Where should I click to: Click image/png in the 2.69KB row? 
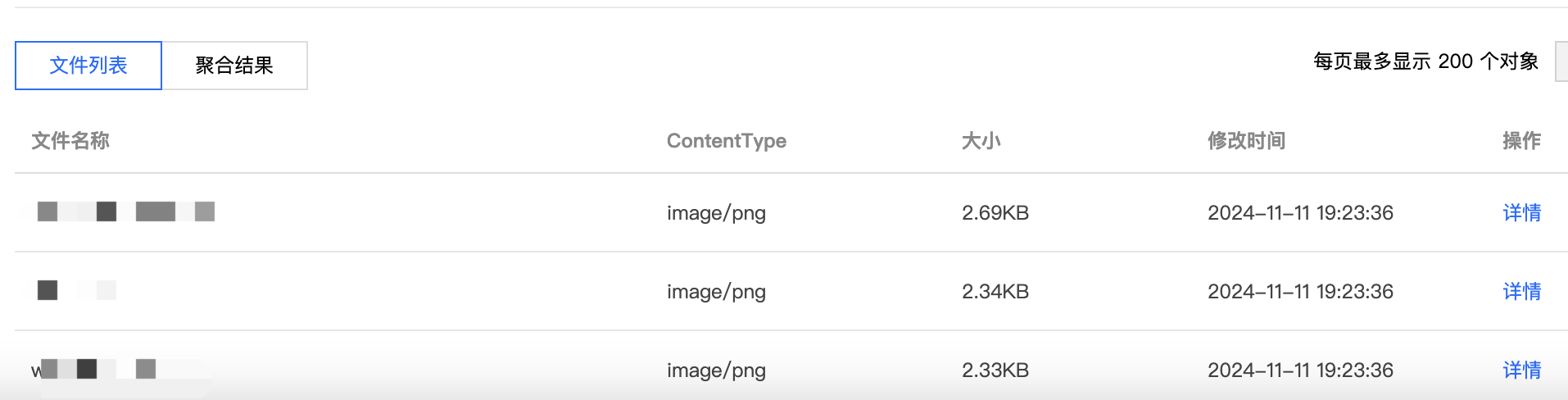click(x=716, y=213)
